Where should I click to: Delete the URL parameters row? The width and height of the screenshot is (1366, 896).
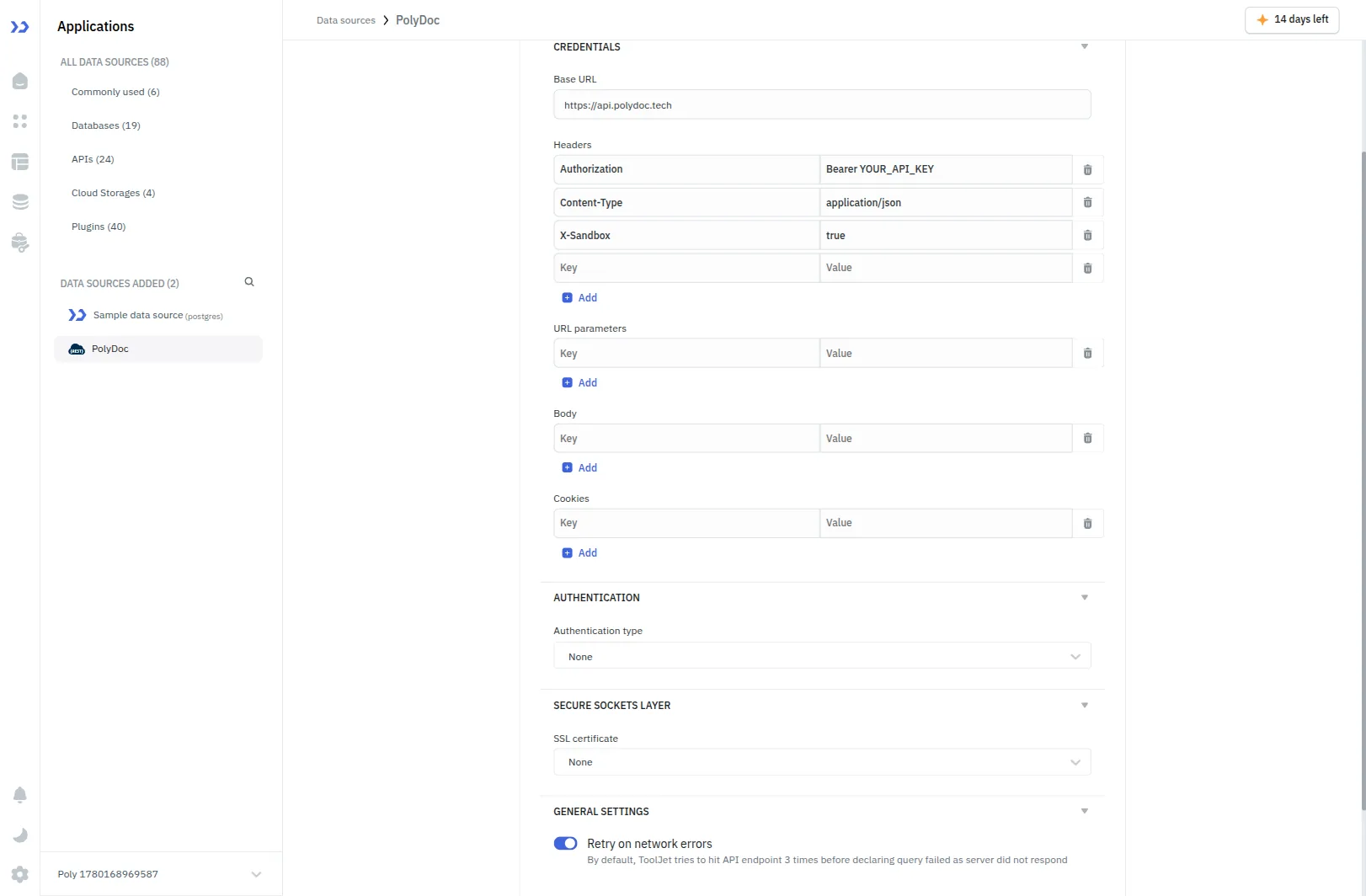tap(1087, 354)
